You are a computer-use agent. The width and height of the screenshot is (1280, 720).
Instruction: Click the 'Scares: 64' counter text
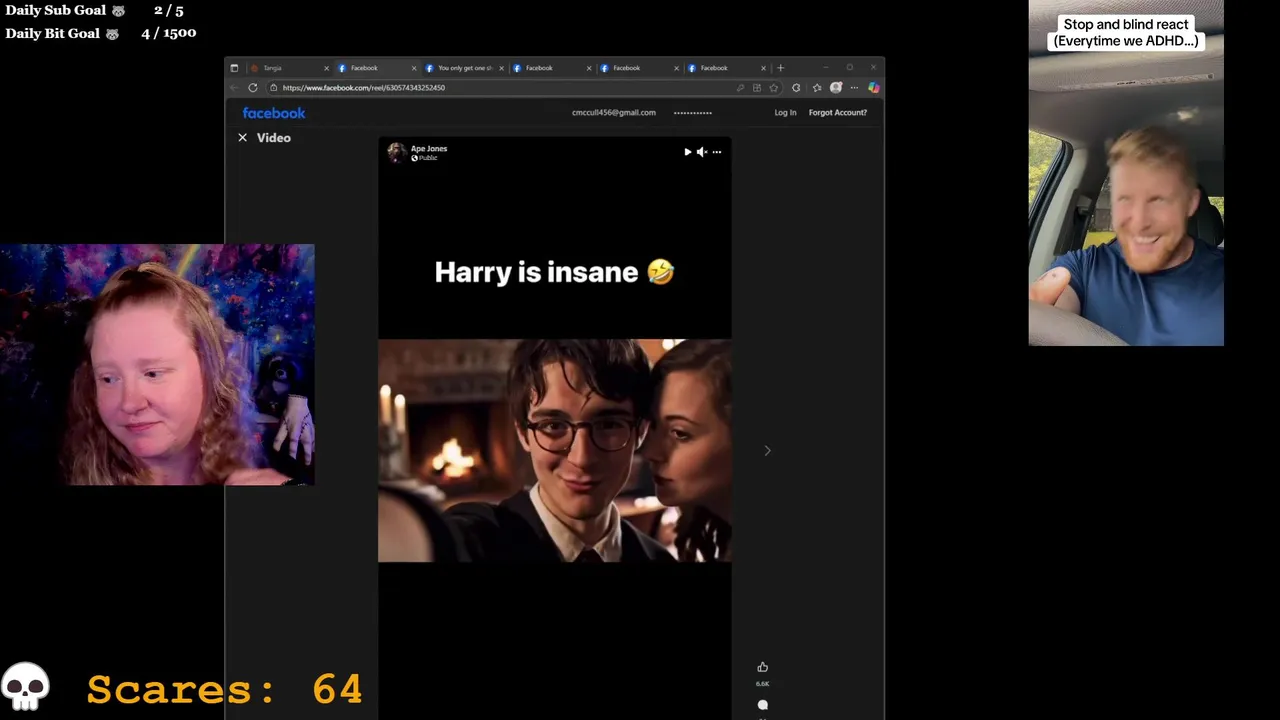coord(224,689)
